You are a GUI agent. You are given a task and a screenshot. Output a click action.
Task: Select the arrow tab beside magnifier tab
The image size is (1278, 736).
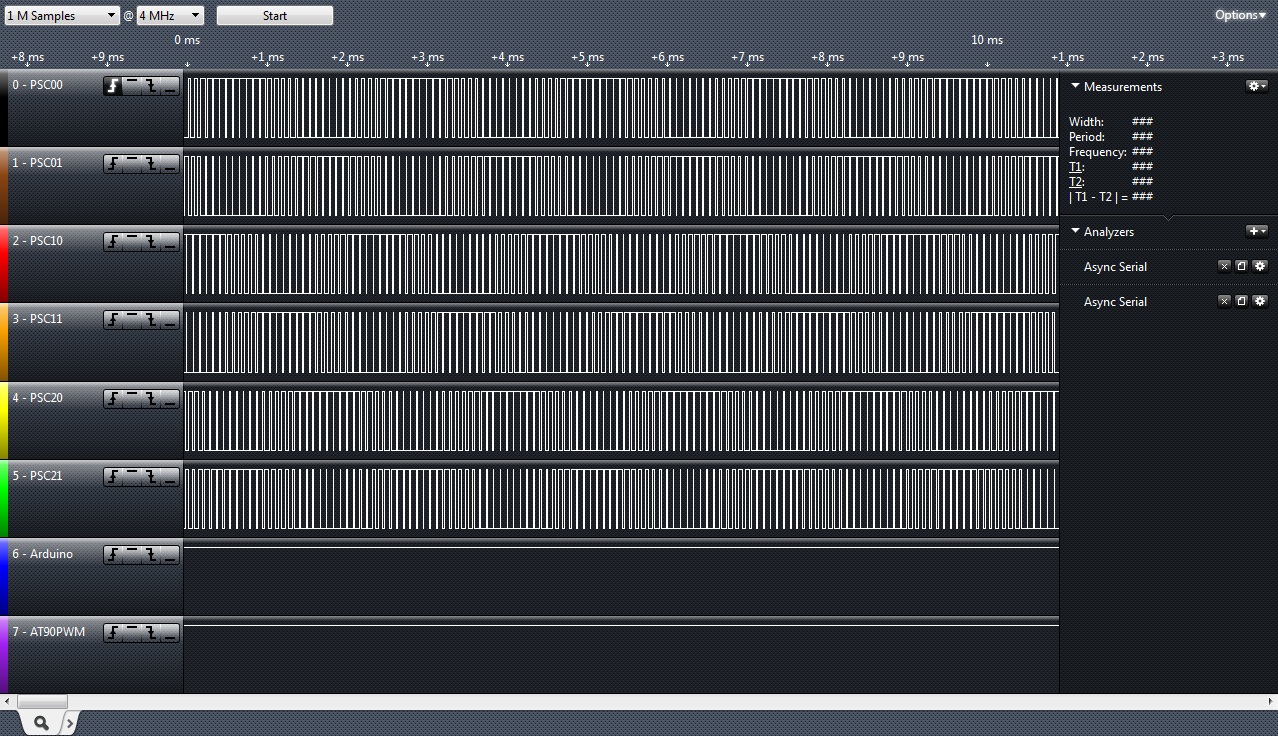(69, 722)
